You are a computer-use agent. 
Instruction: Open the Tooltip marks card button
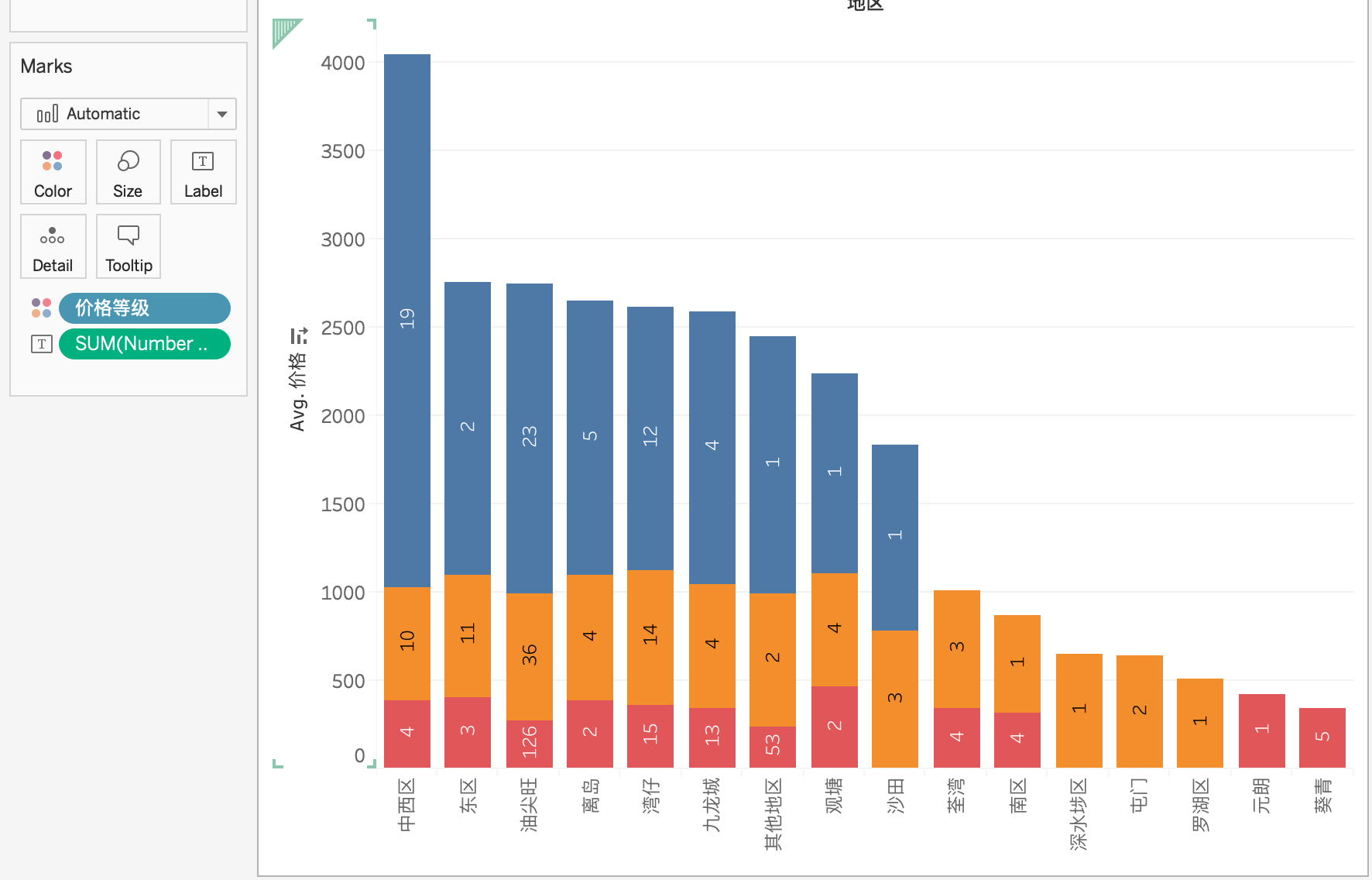(129, 246)
